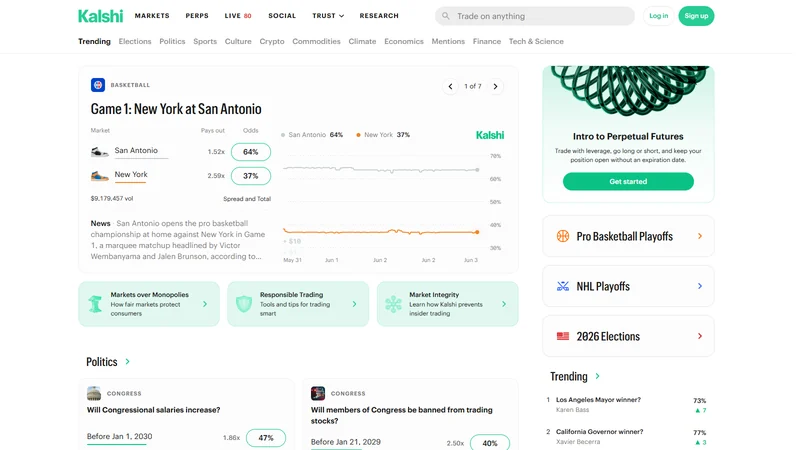Click the 40% odds on stock trading ban
Screen dimensions: 800x450
(490, 443)
